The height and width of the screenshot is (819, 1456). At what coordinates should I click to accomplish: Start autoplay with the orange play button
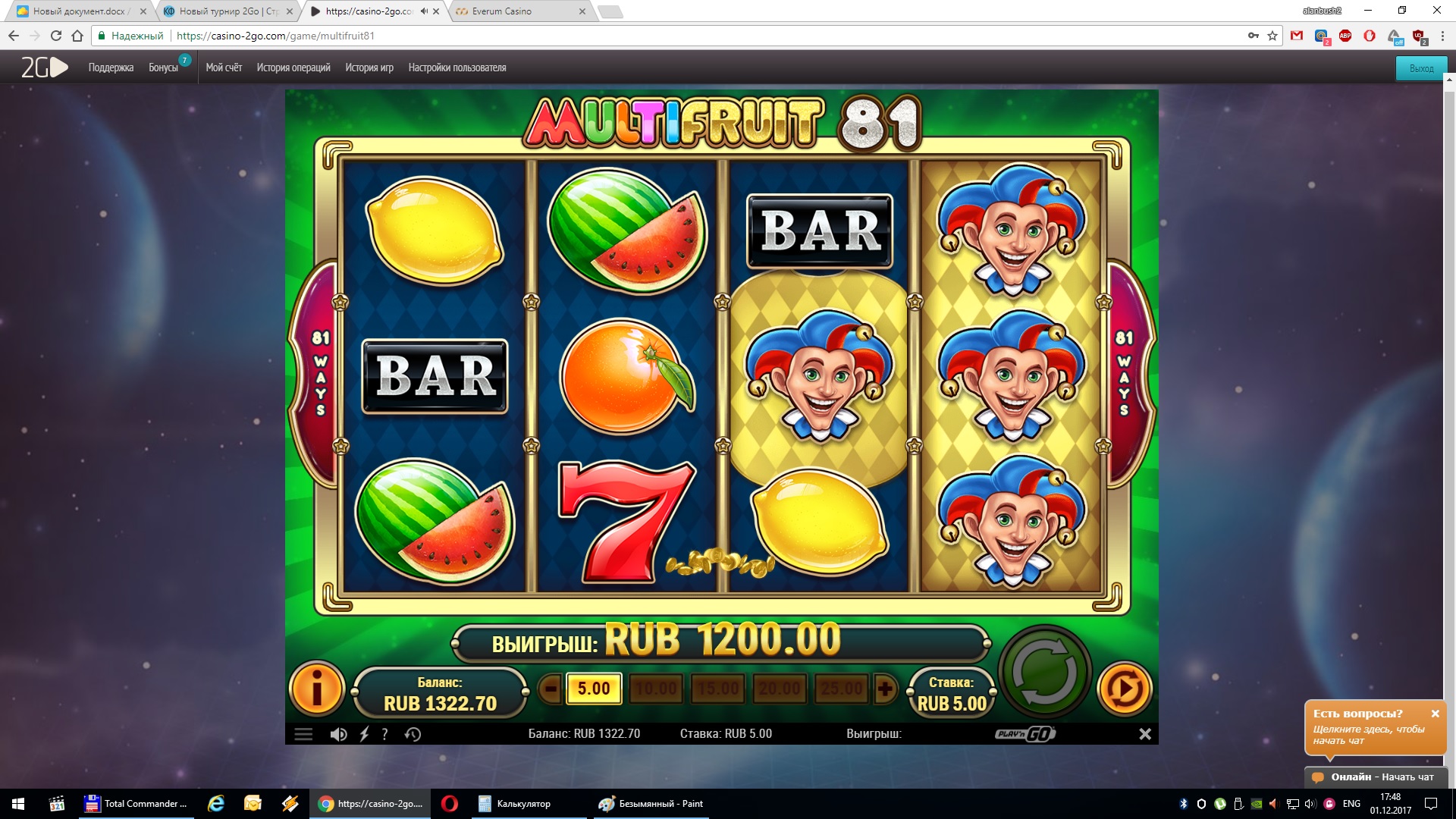pyautogui.click(x=1124, y=689)
